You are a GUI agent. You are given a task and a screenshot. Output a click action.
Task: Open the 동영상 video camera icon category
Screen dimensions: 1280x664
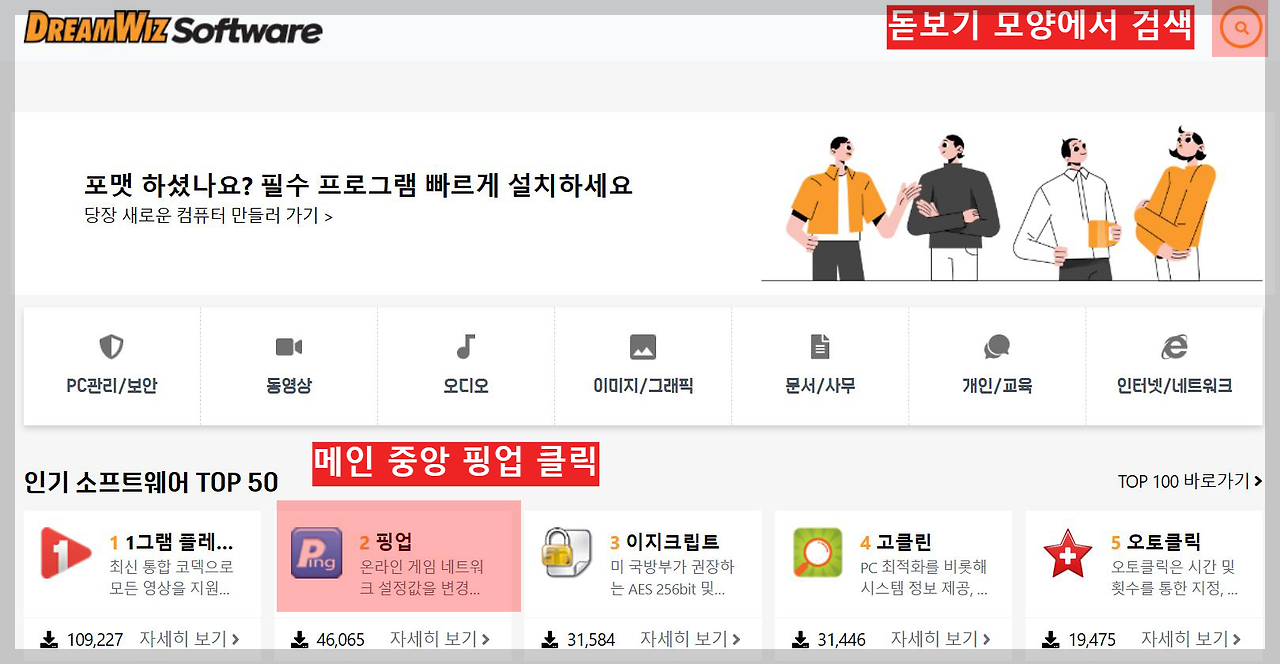289,347
